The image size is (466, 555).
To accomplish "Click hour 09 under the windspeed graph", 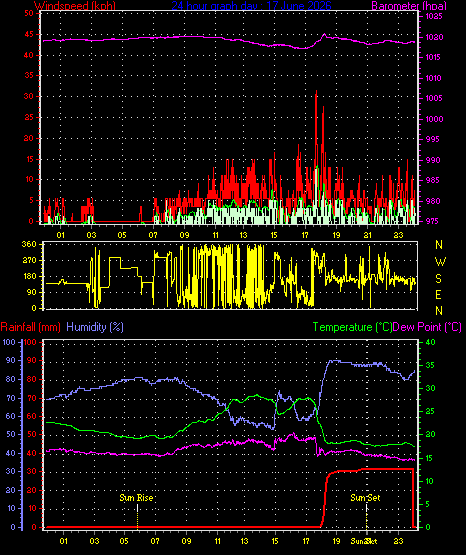I will pyautogui.click(x=184, y=235).
